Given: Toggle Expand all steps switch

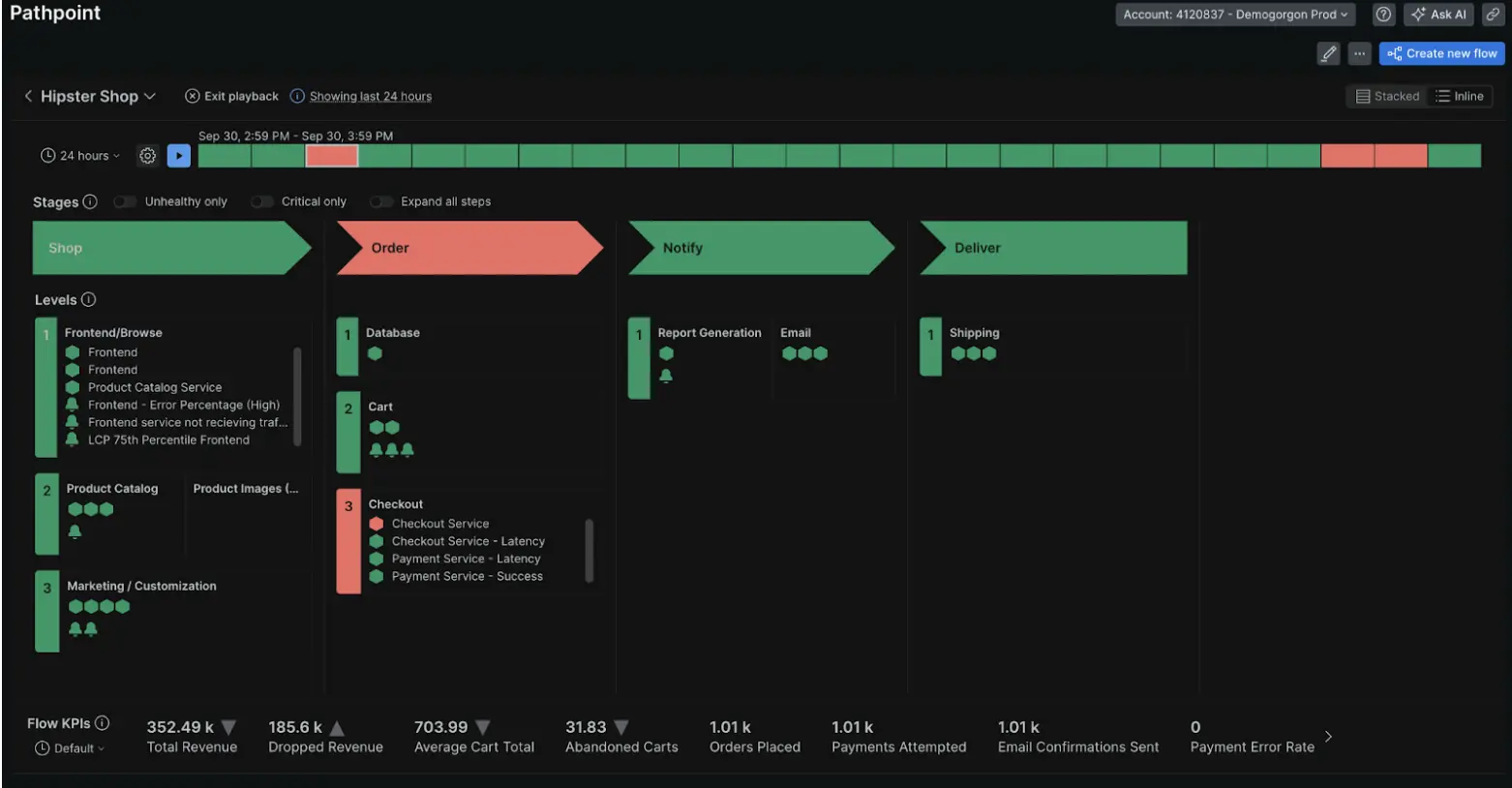Looking at the screenshot, I should [x=381, y=201].
